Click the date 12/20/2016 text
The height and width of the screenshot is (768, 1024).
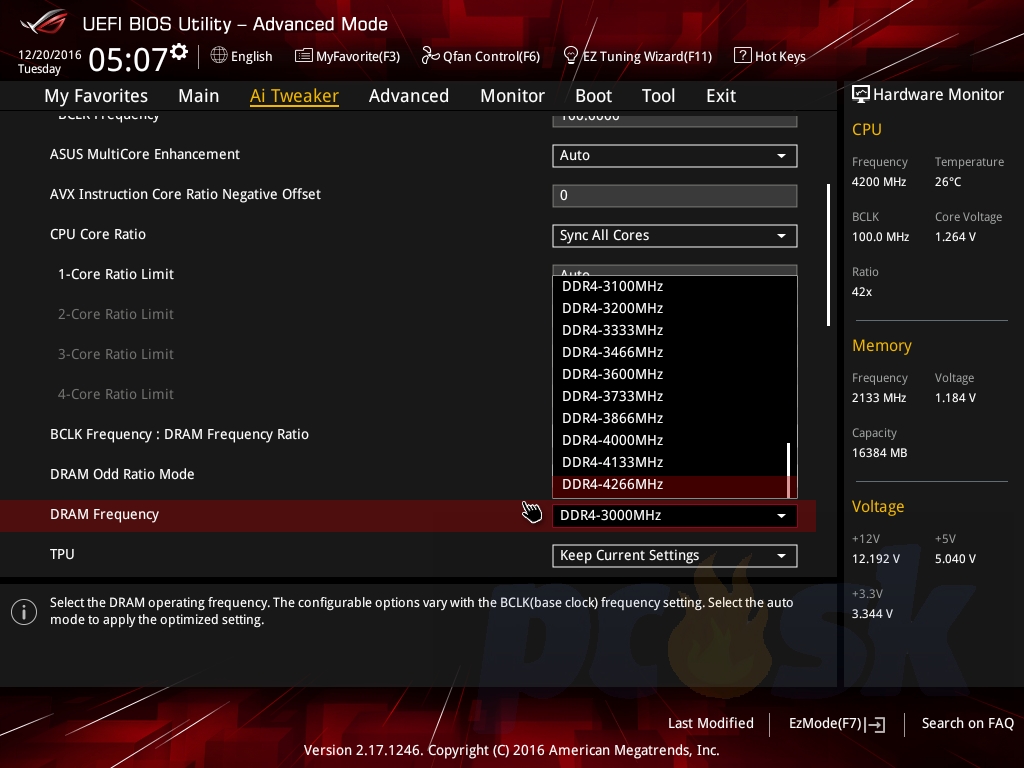(x=50, y=55)
